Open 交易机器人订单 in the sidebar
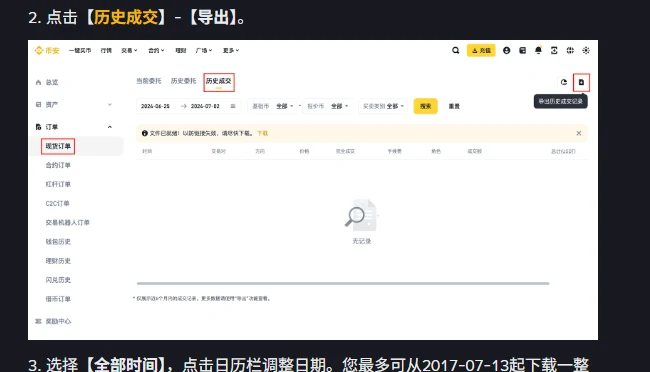The image size is (650, 372). pyautogui.click(x=68, y=222)
